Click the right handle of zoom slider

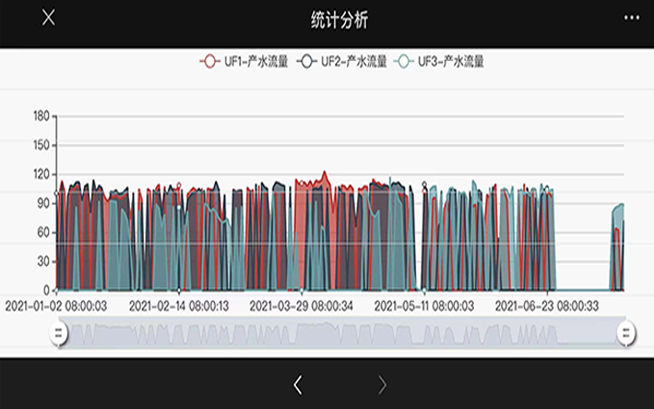pos(626,333)
